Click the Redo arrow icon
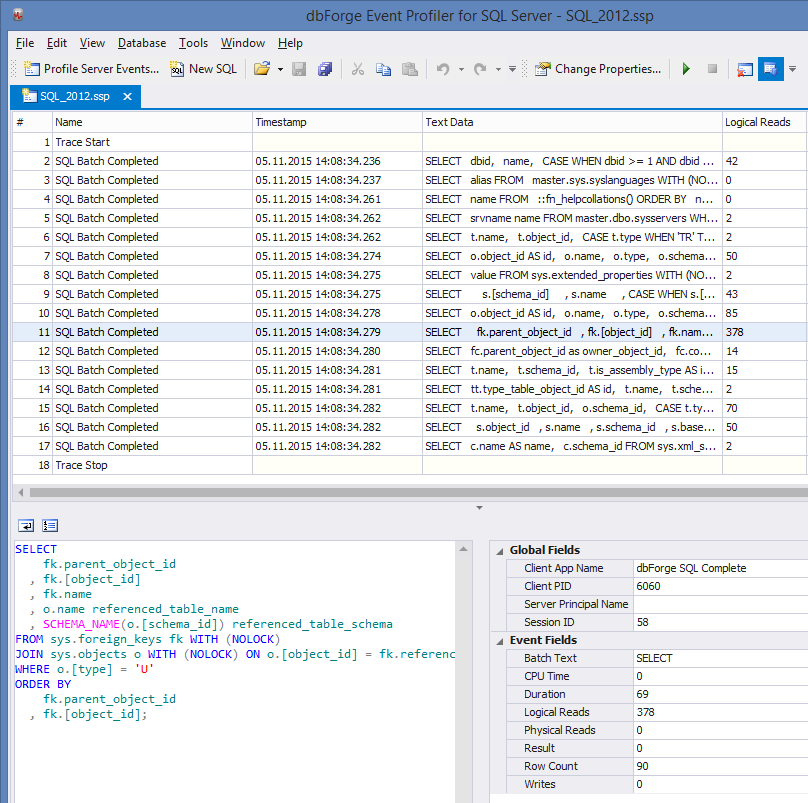 coord(480,69)
